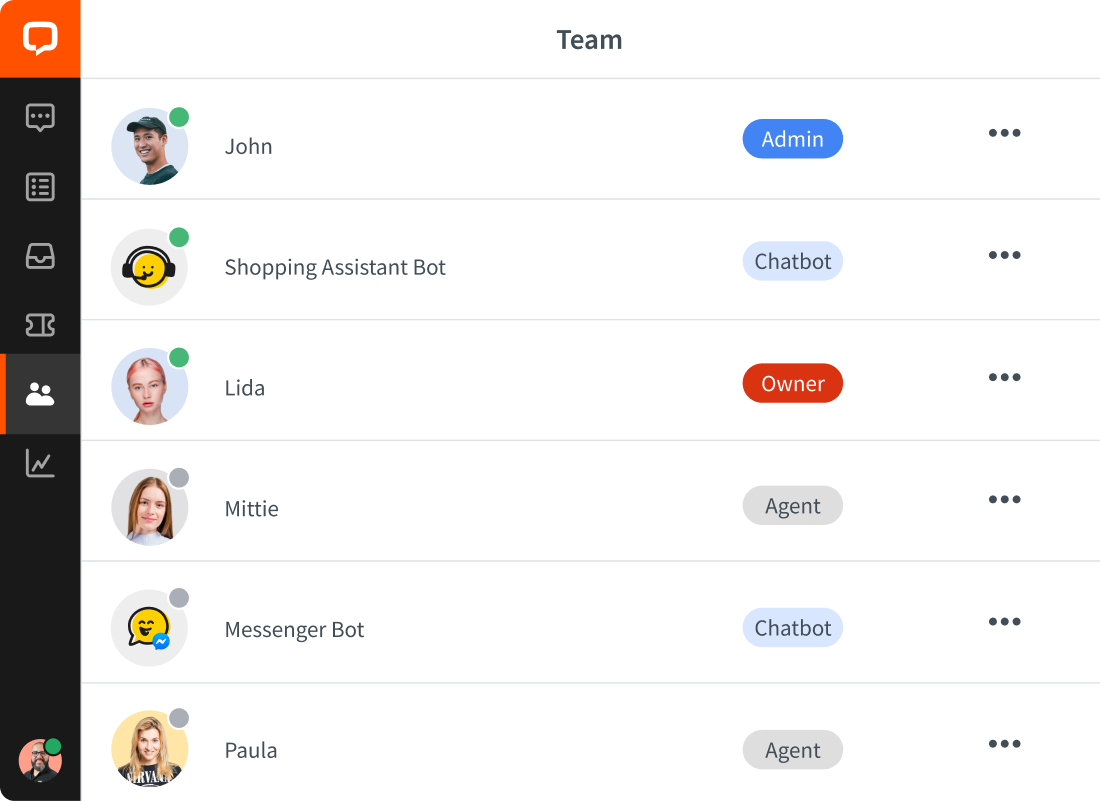Expand options for Messenger Bot
The height and width of the screenshot is (801, 1100).
click(1004, 621)
